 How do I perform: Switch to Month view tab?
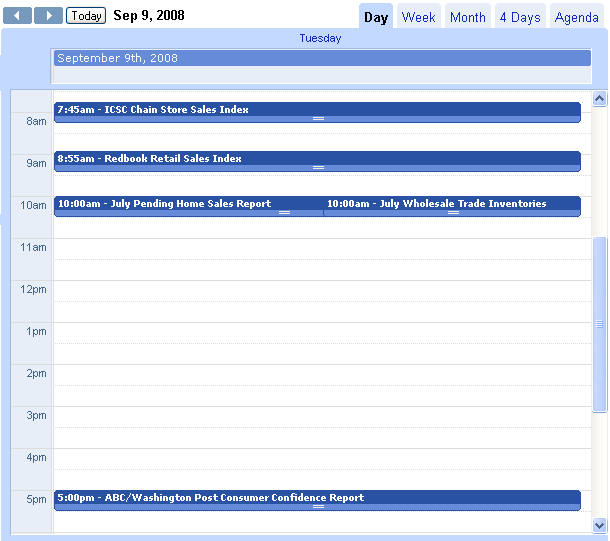coord(468,17)
